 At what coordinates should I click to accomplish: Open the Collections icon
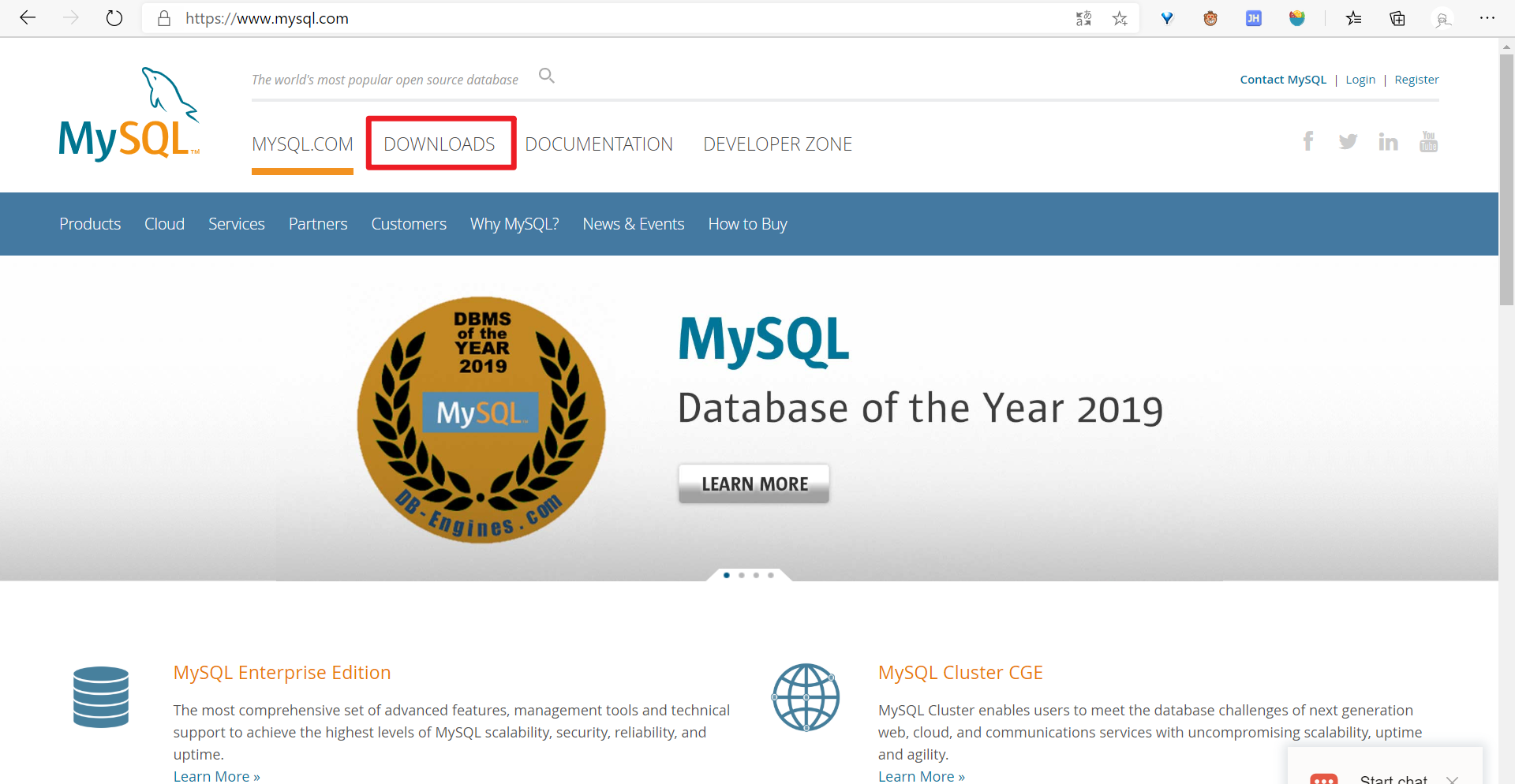(1397, 18)
